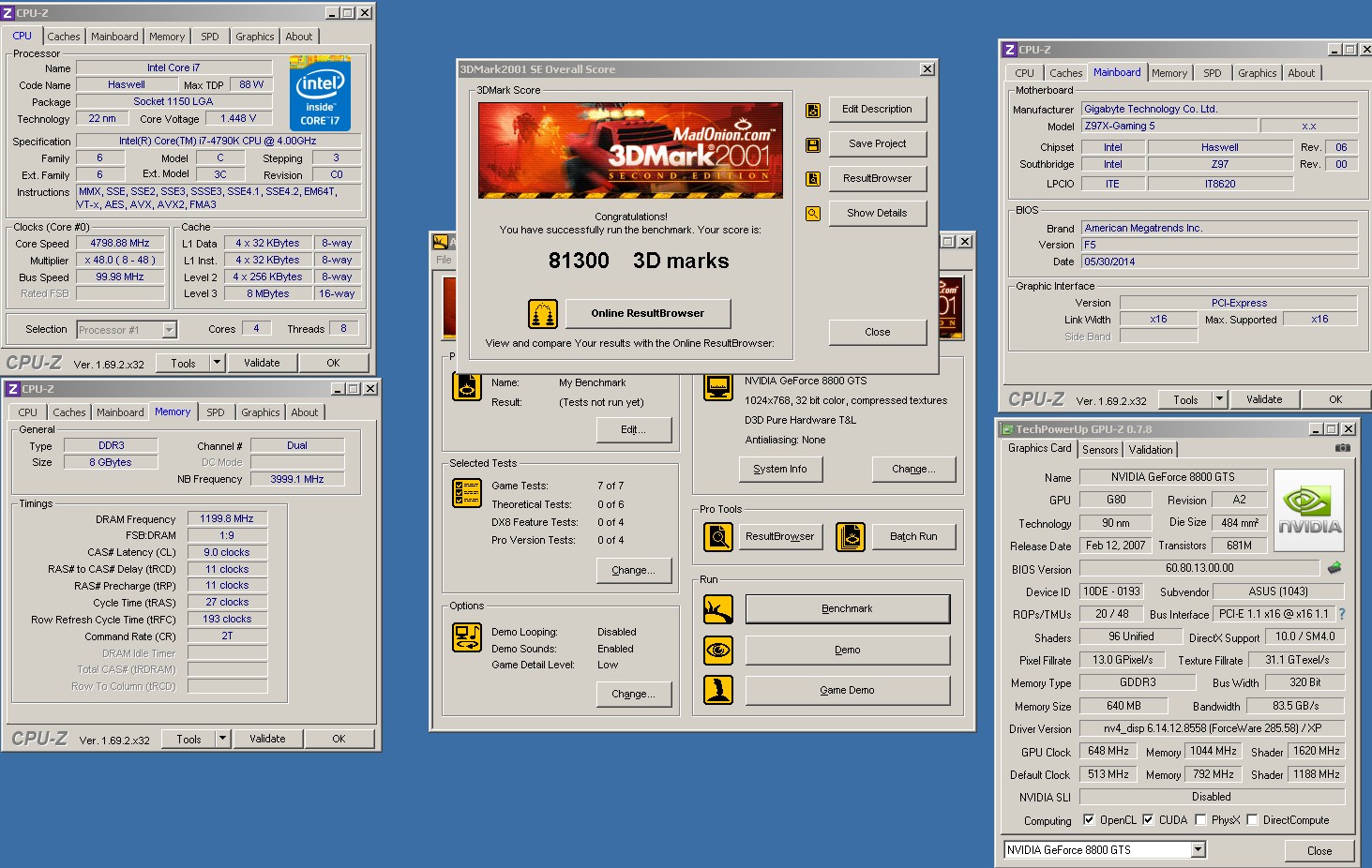Click the Bus Interface question mark icon
This screenshot has height=868, width=1372.
coord(1342,614)
